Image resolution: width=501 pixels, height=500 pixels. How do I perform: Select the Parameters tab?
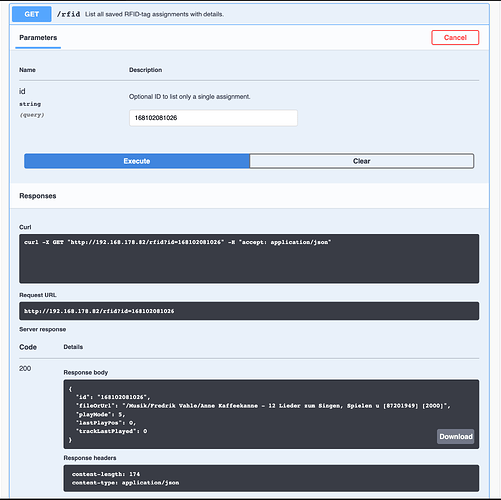pos(38,38)
